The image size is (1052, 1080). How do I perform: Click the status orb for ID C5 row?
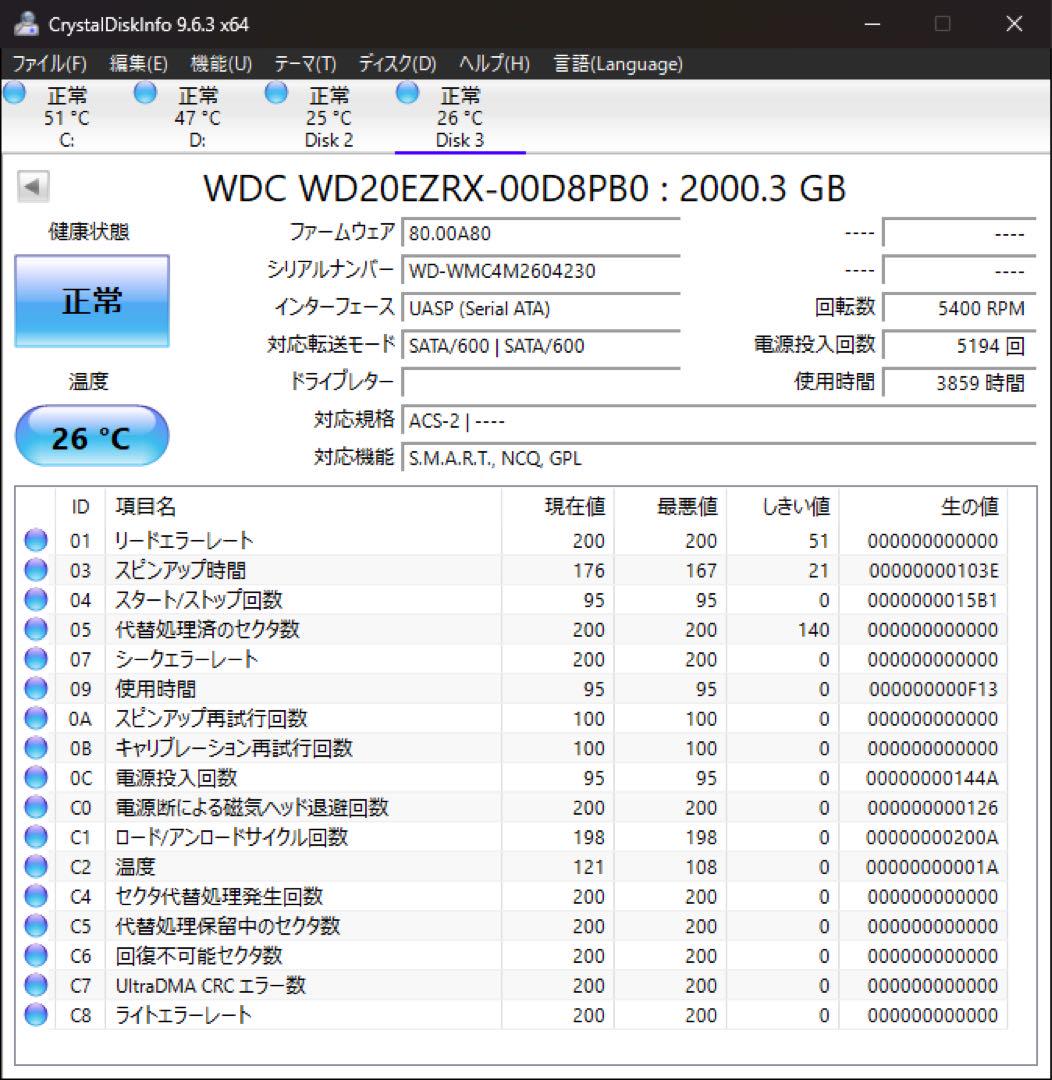pyautogui.click(x=36, y=926)
